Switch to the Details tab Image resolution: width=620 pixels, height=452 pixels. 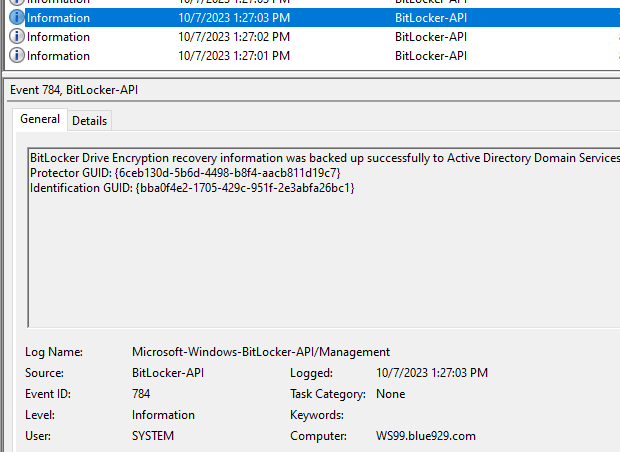pyautogui.click(x=89, y=121)
